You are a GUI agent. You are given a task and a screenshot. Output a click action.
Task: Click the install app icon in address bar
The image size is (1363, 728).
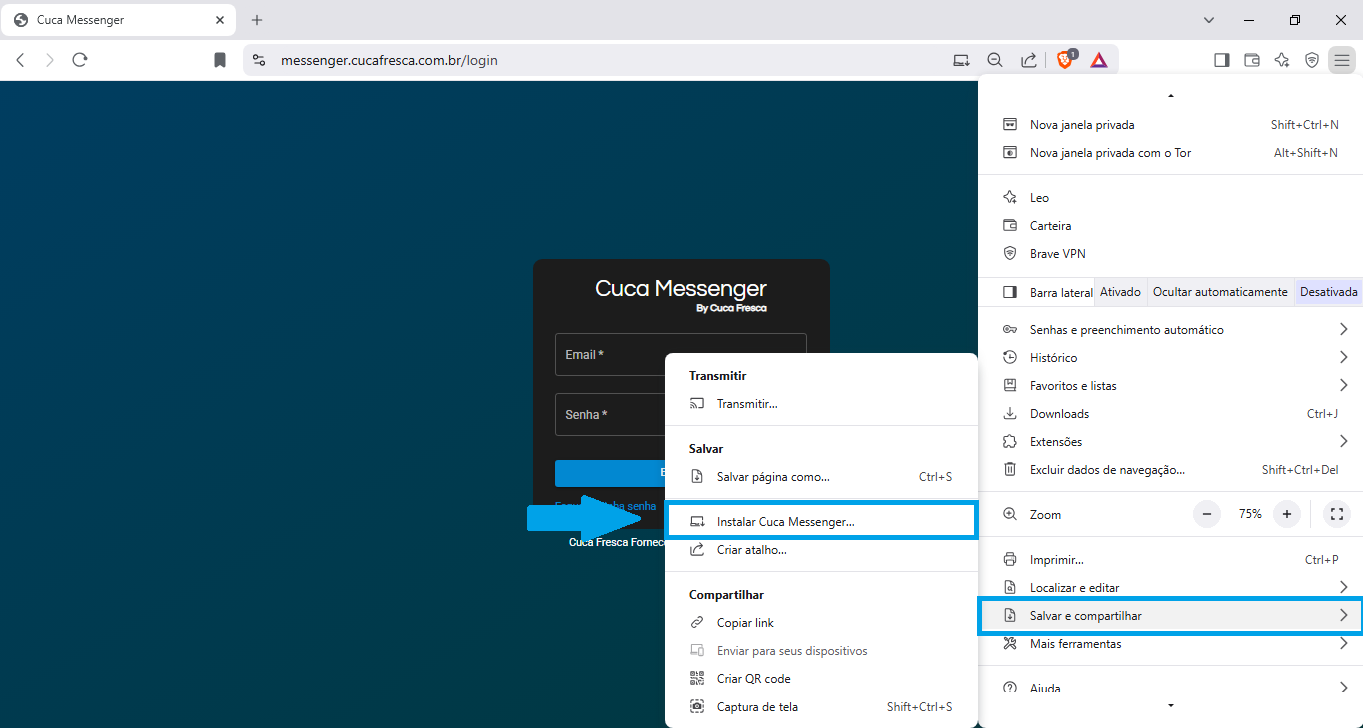[x=961, y=60]
